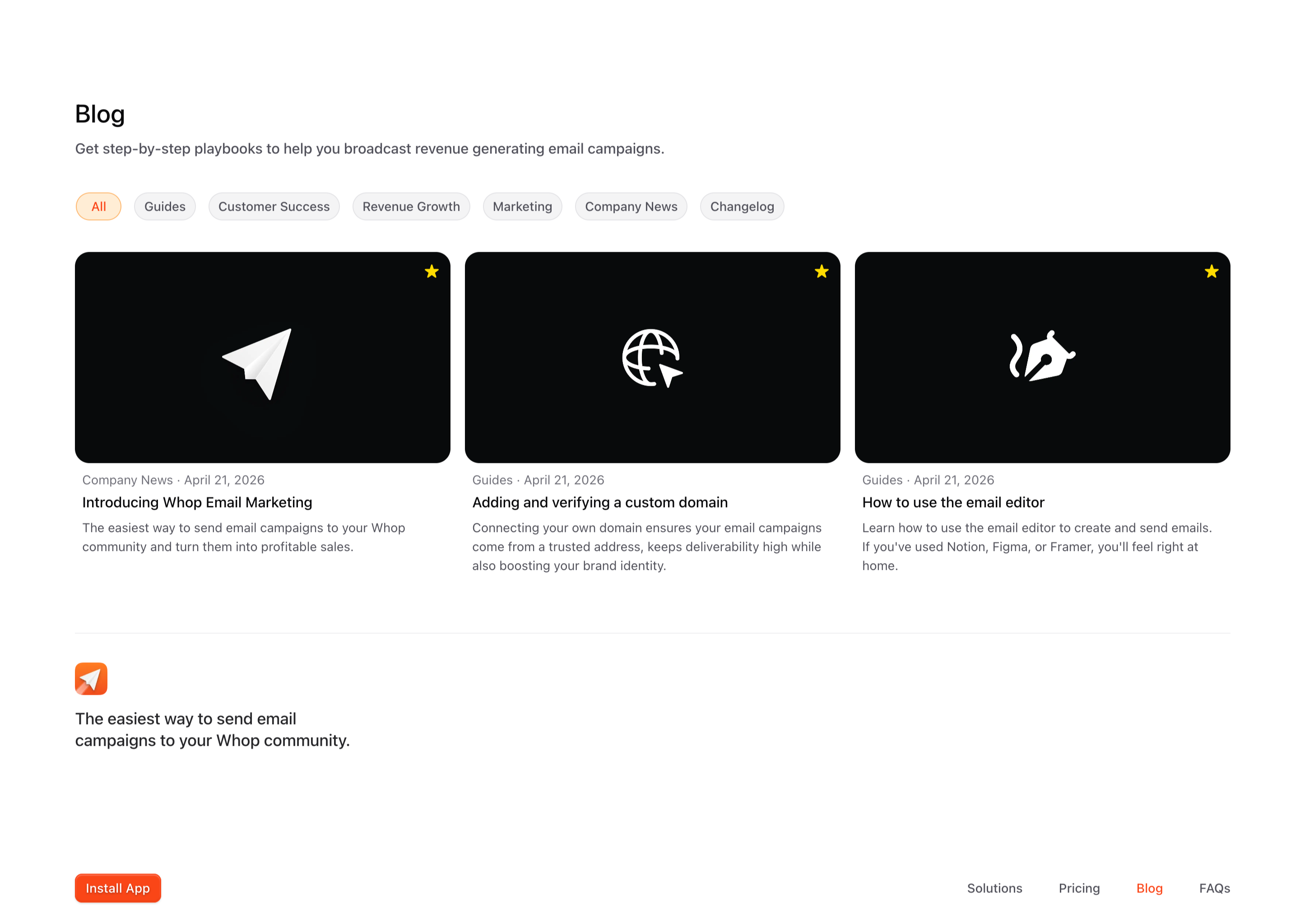Screen dimensions: 1300x924
Task: Click the description starting 'Connecting your own domain'
Action: pos(646,547)
